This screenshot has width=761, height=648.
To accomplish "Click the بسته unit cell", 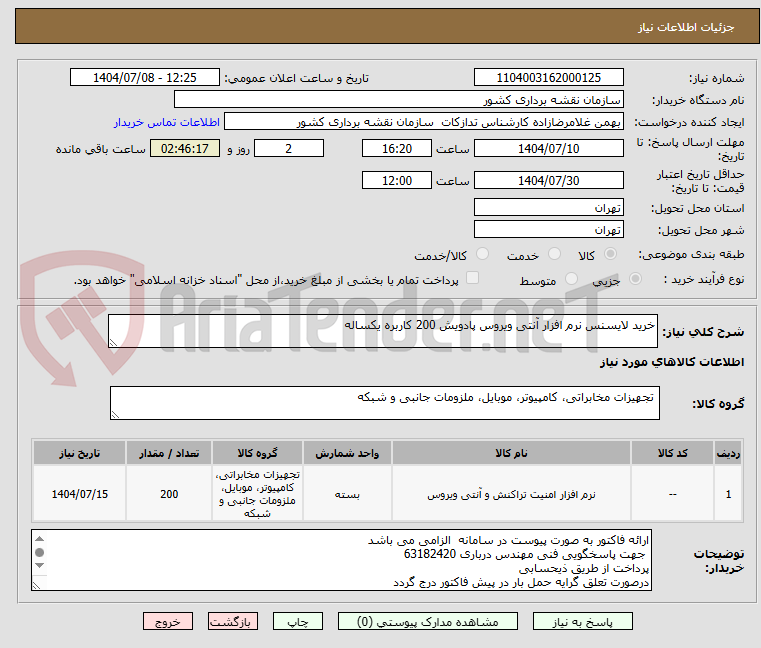I will 347,494.
